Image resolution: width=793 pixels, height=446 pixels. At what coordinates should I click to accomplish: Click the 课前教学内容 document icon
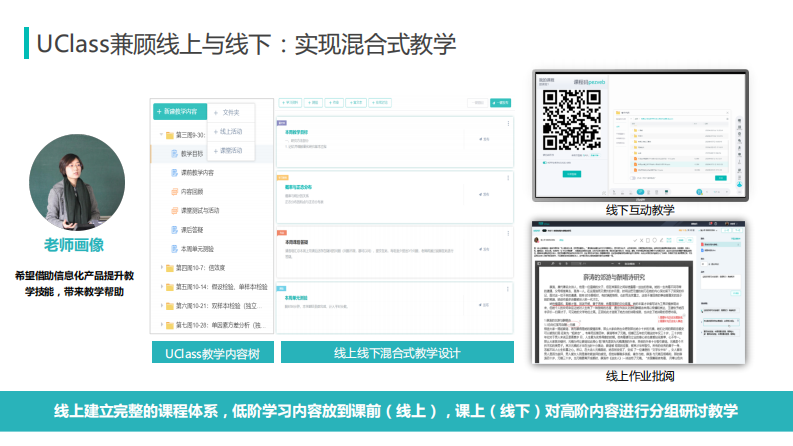(174, 172)
